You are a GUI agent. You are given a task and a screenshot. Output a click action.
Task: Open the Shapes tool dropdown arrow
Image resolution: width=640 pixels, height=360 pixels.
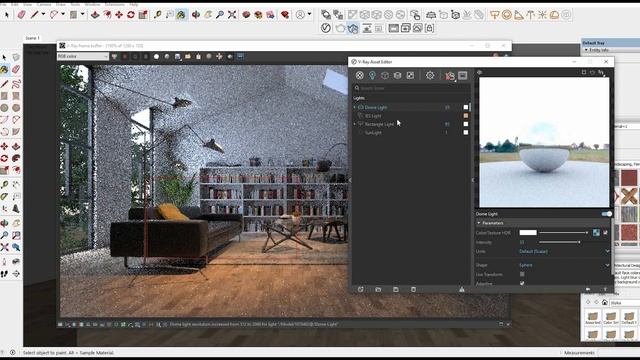click(82, 14)
